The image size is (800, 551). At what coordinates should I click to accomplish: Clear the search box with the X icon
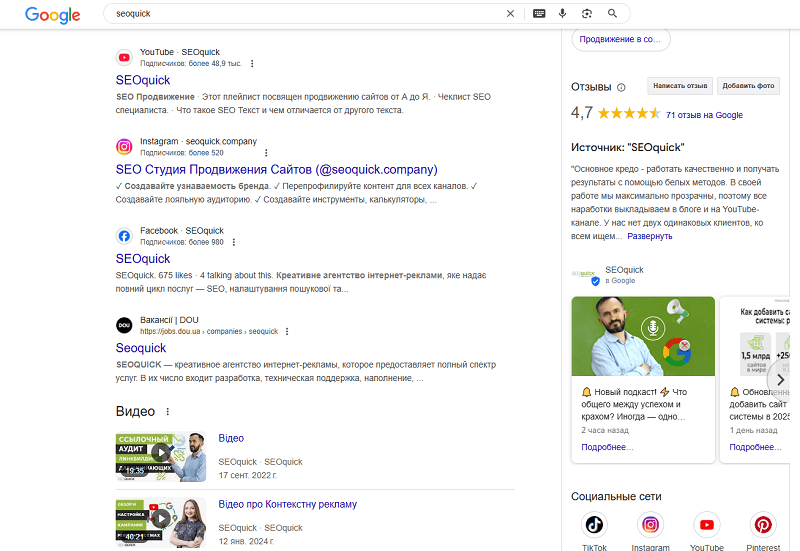pyautogui.click(x=510, y=14)
